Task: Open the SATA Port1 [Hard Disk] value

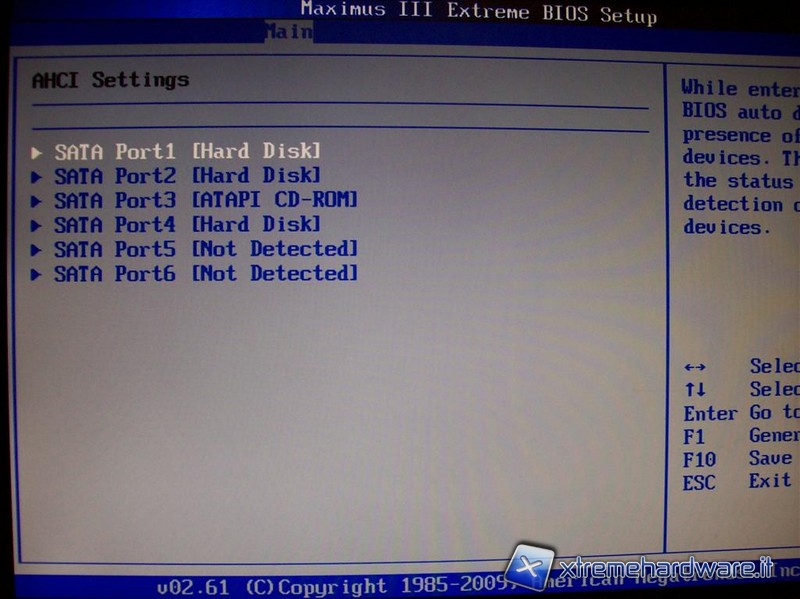Action: [x=256, y=152]
